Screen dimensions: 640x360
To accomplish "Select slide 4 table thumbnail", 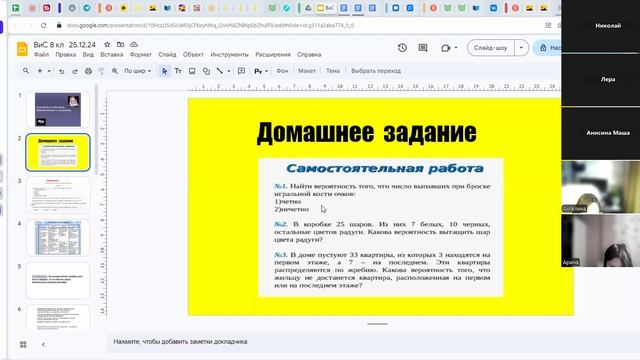I will 58,238.
